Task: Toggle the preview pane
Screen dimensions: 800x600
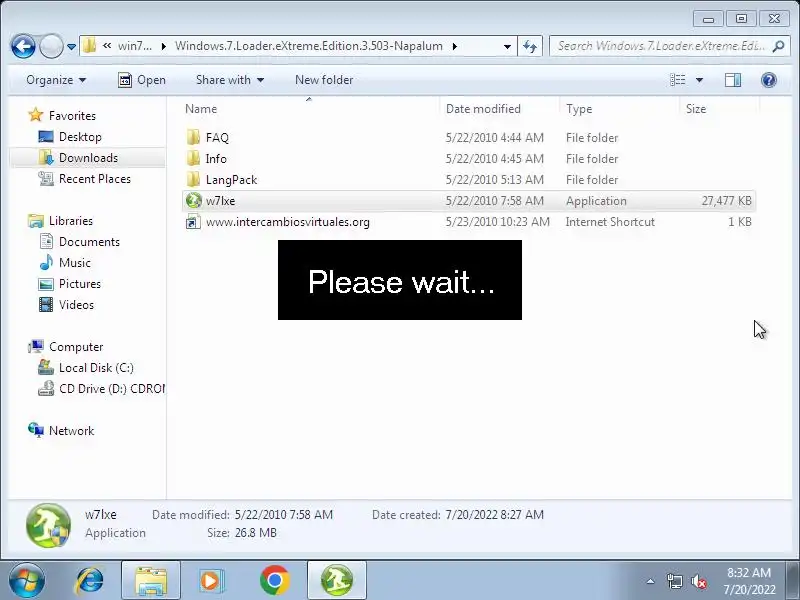Action: click(x=733, y=80)
